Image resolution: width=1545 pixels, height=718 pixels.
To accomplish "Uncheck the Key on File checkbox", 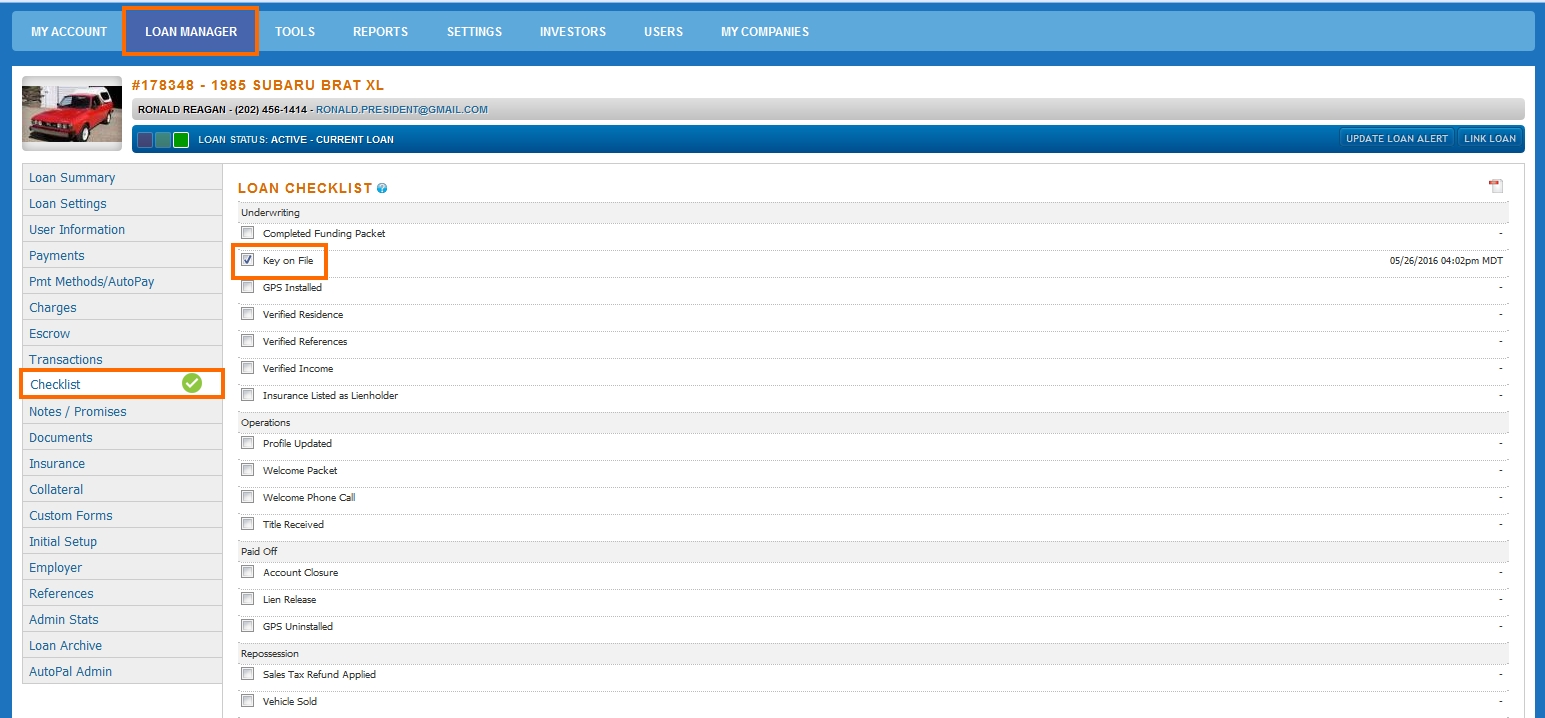I will coord(248,260).
